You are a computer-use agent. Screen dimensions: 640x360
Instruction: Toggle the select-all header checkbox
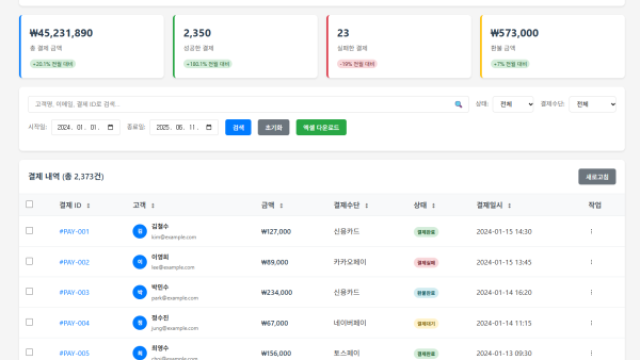(29, 204)
